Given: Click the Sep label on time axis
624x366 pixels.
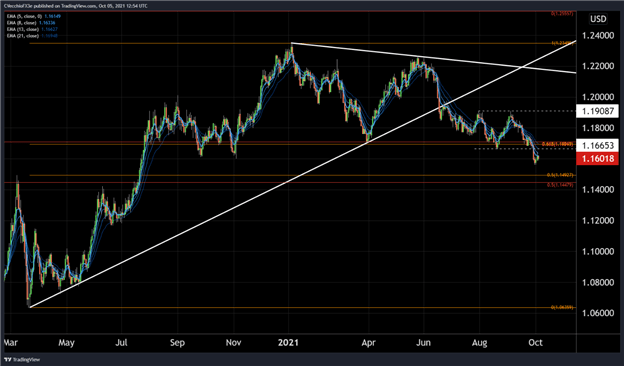Looking at the screenshot, I should pos(177,343).
